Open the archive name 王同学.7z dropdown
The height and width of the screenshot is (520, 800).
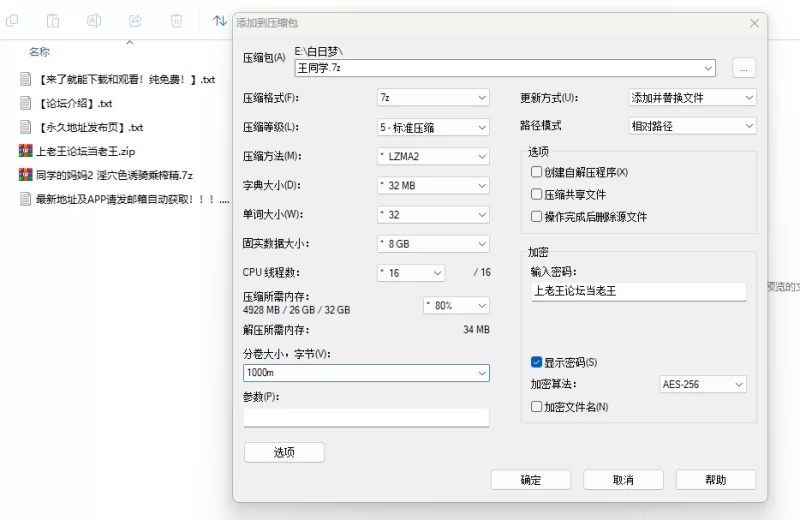click(x=708, y=68)
